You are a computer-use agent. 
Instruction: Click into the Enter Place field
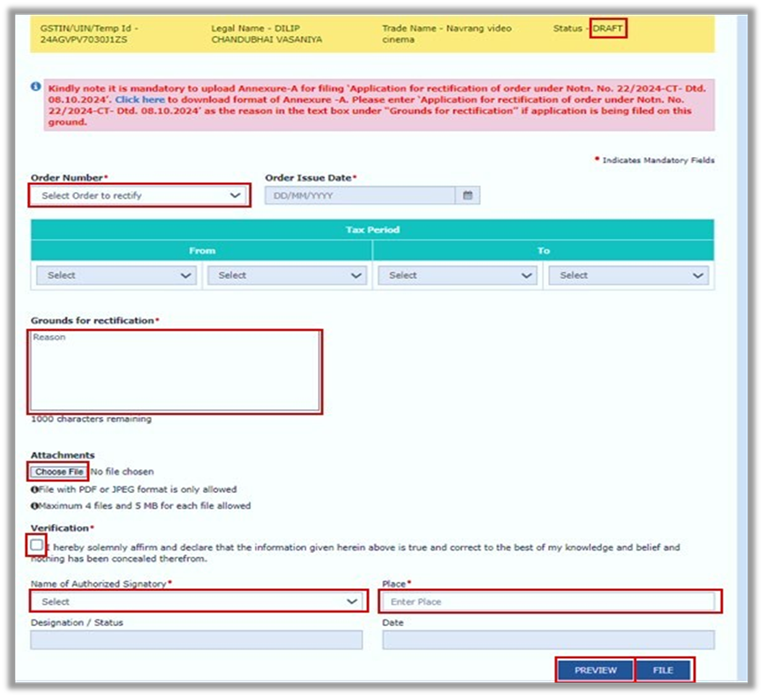tap(549, 602)
